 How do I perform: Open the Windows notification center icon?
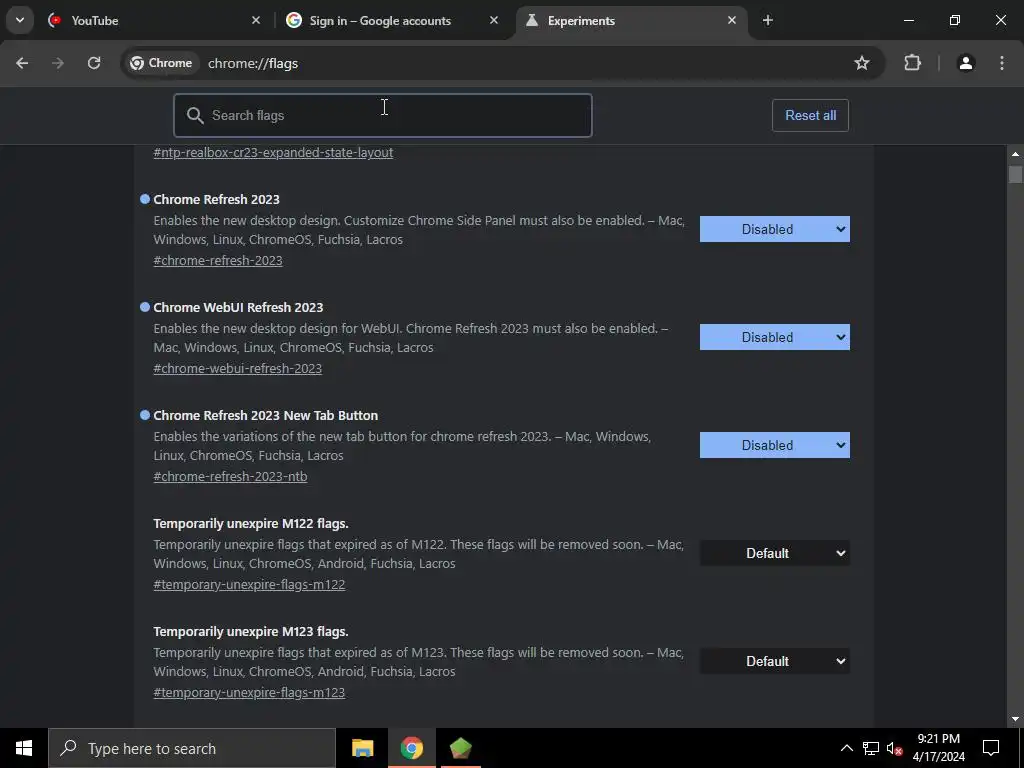[991, 748]
